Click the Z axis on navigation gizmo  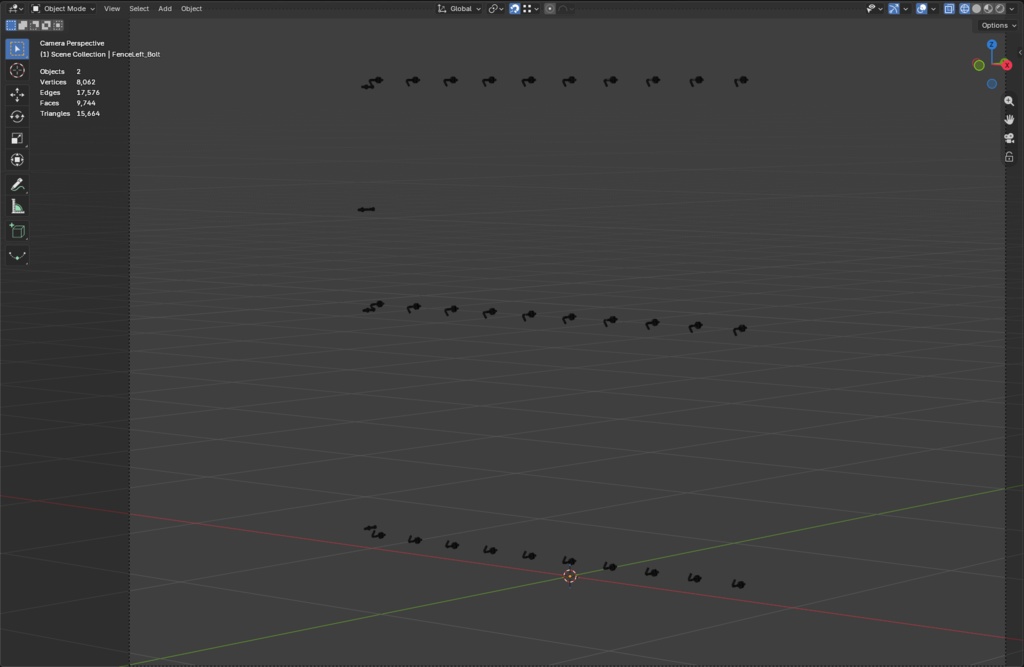[x=991, y=44]
